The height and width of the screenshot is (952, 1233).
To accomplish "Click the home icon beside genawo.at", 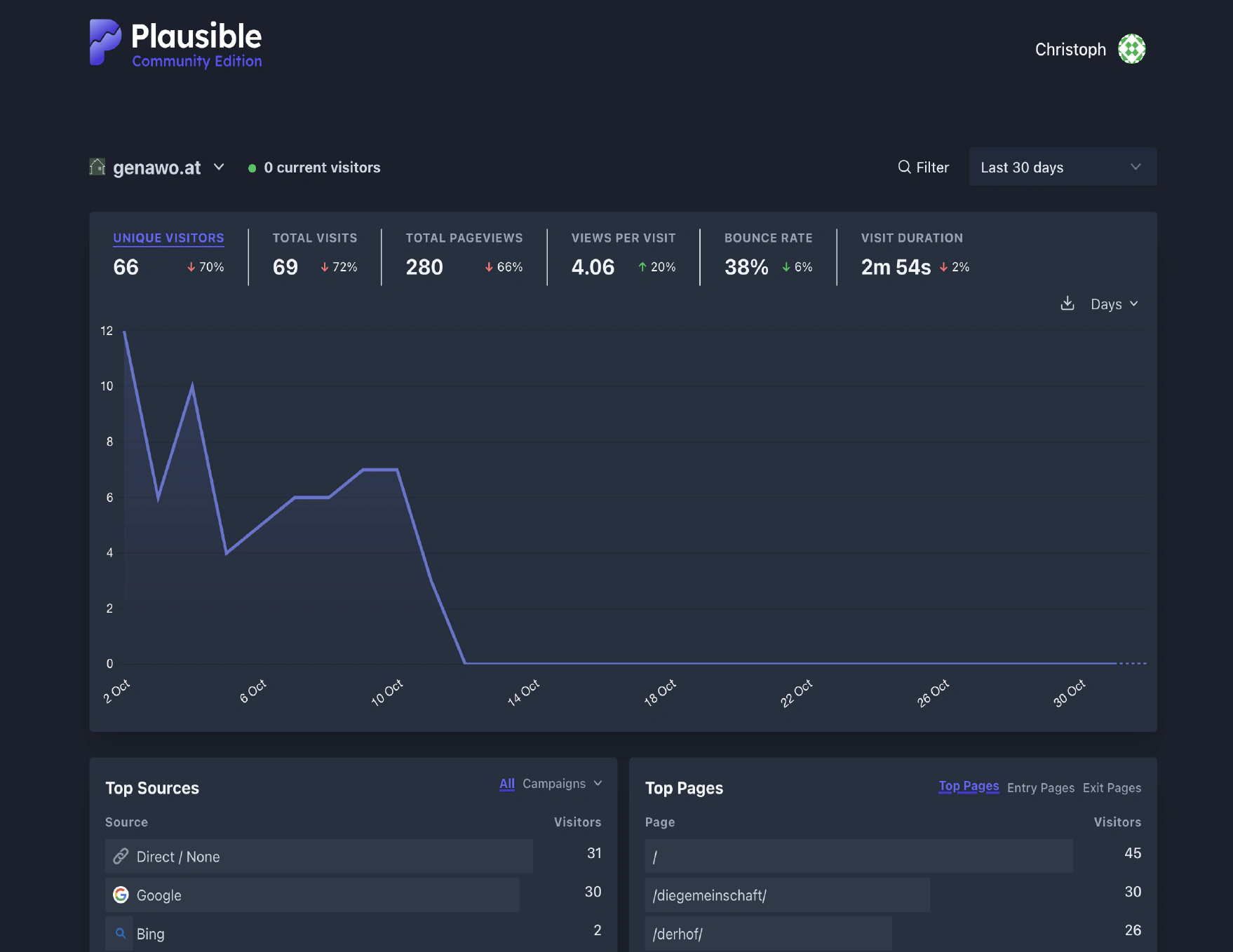I will pos(98,167).
